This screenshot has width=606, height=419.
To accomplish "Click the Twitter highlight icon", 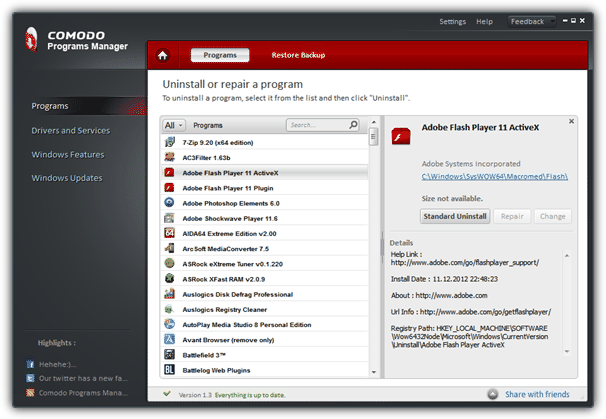I will pyautogui.click(x=30, y=378).
